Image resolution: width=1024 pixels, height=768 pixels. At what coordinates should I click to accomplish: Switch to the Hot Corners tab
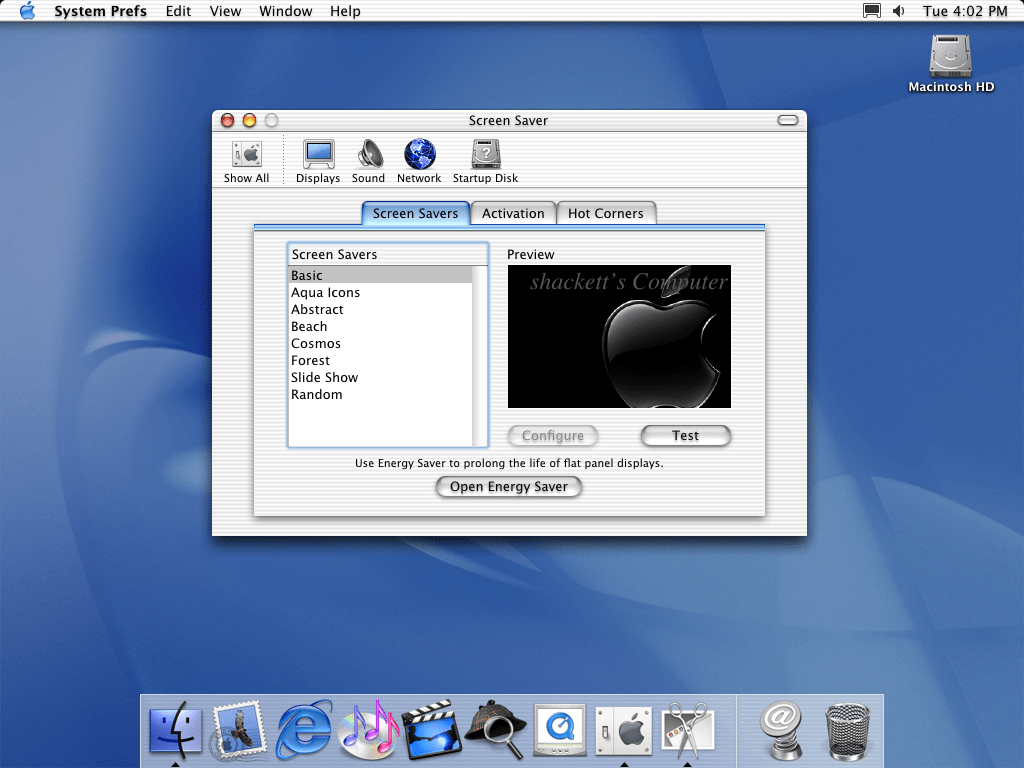[606, 213]
